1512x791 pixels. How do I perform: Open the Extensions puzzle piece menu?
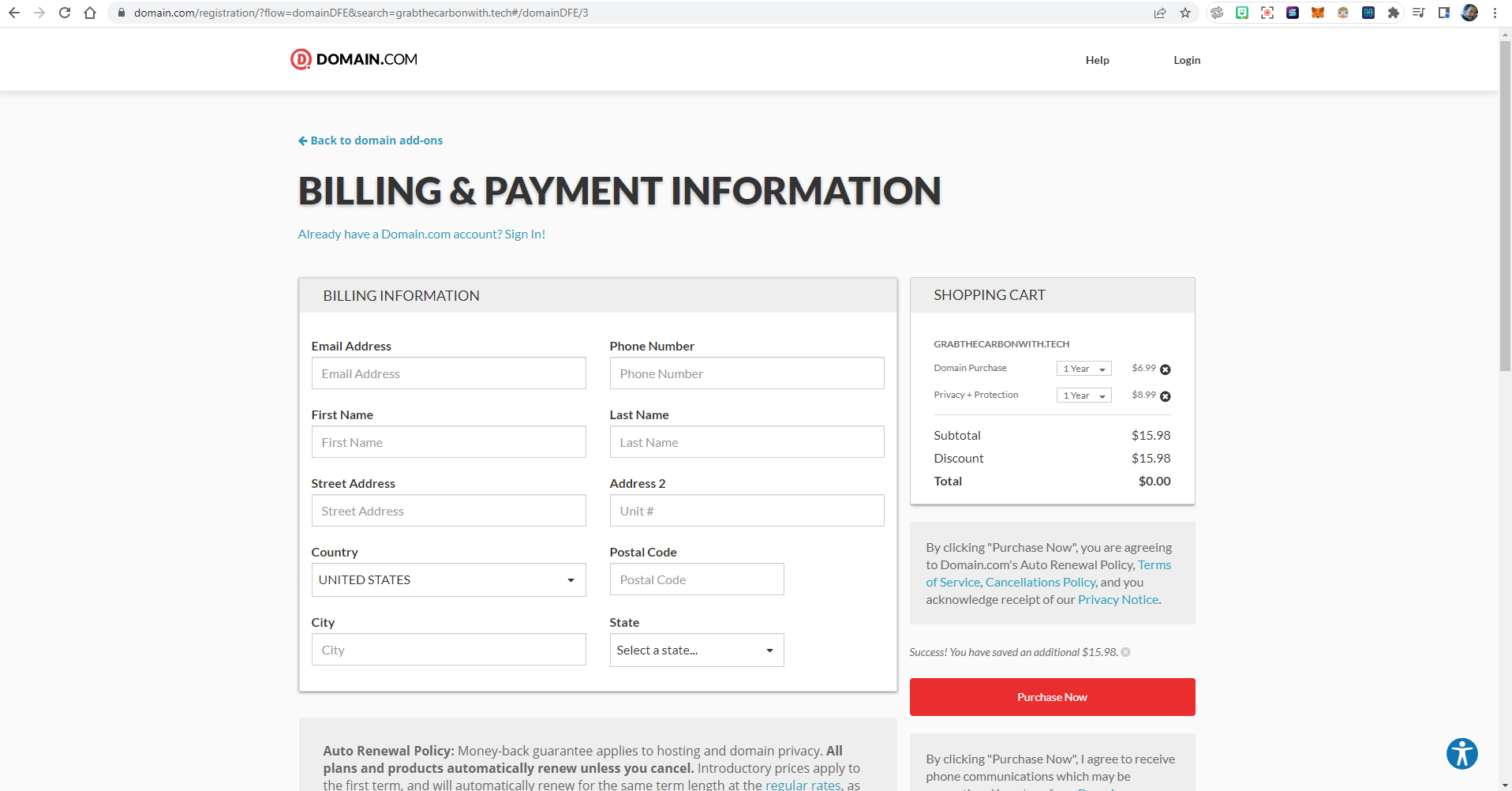pyautogui.click(x=1394, y=13)
